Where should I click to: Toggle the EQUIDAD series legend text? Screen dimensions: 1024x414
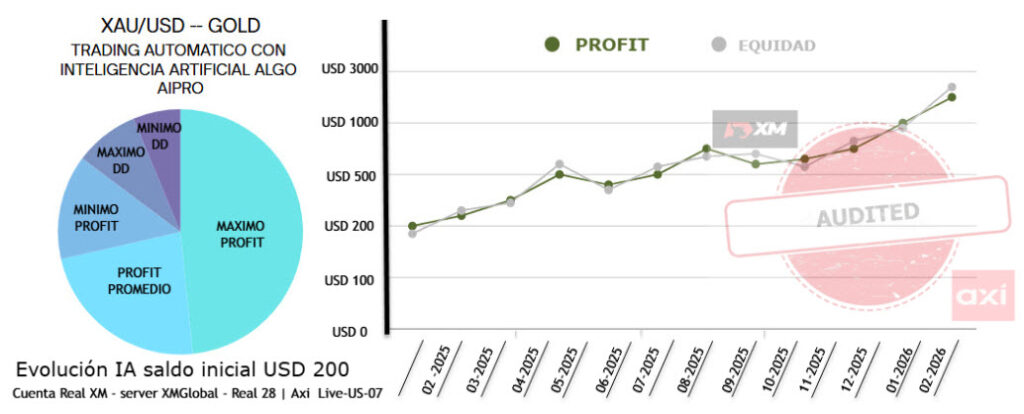tap(776, 45)
